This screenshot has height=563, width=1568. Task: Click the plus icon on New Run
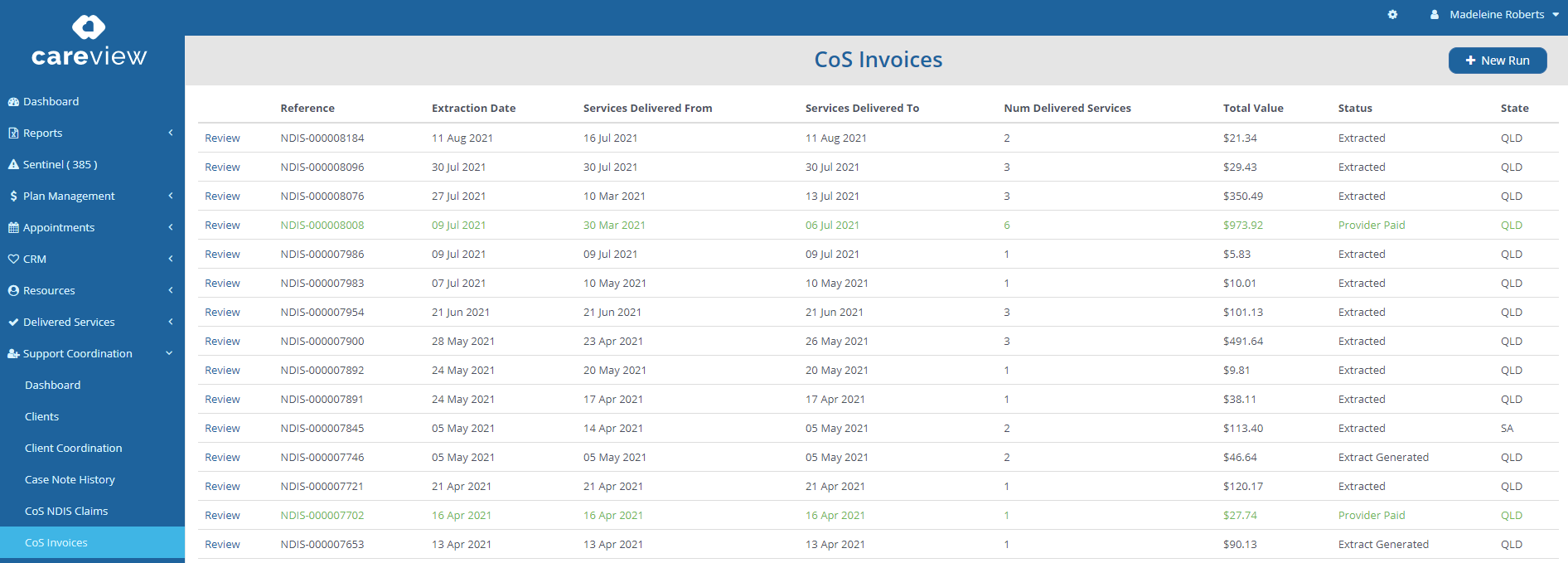(x=1470, y=61)
